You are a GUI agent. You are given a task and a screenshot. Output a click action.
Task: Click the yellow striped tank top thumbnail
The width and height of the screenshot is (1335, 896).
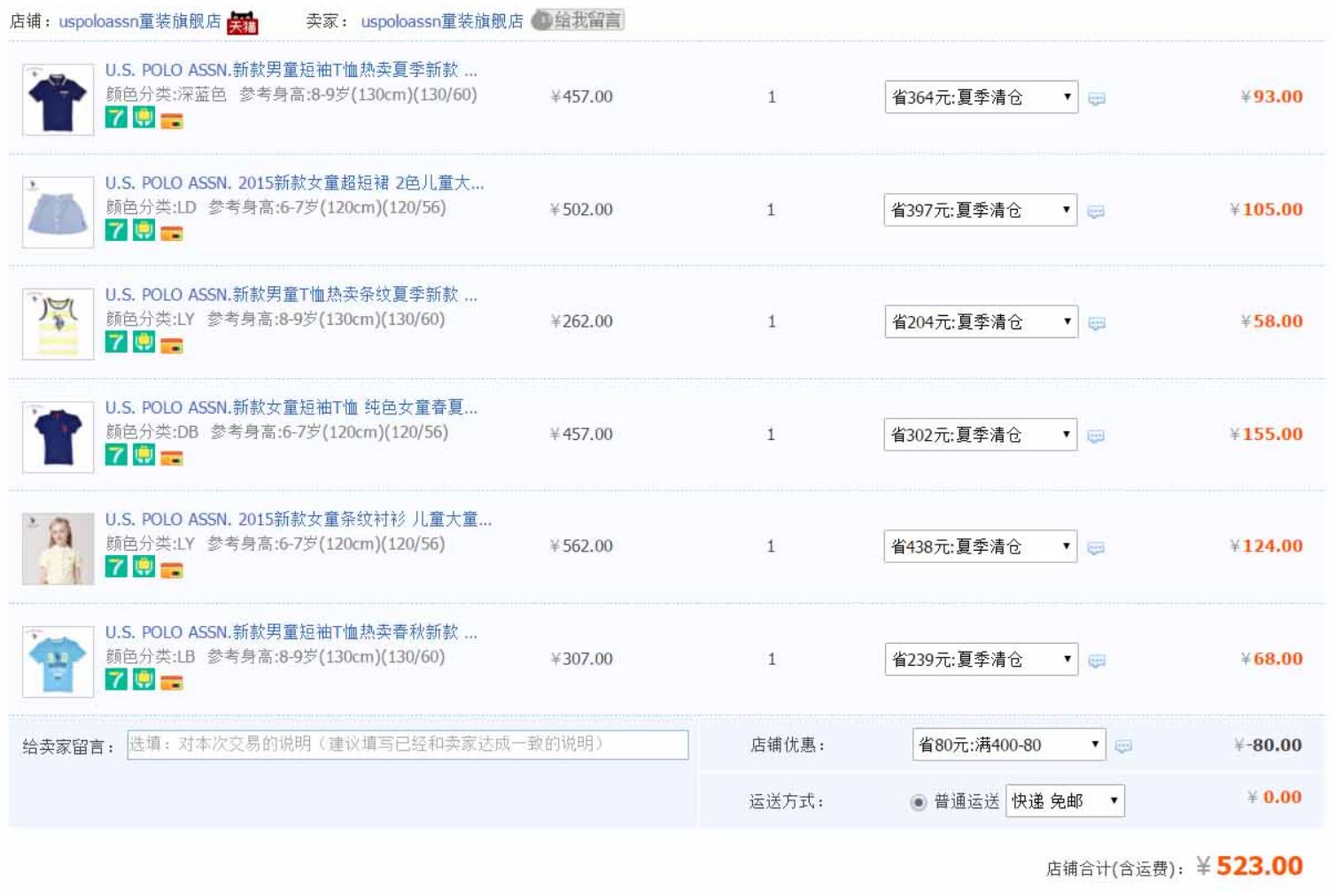58,324
